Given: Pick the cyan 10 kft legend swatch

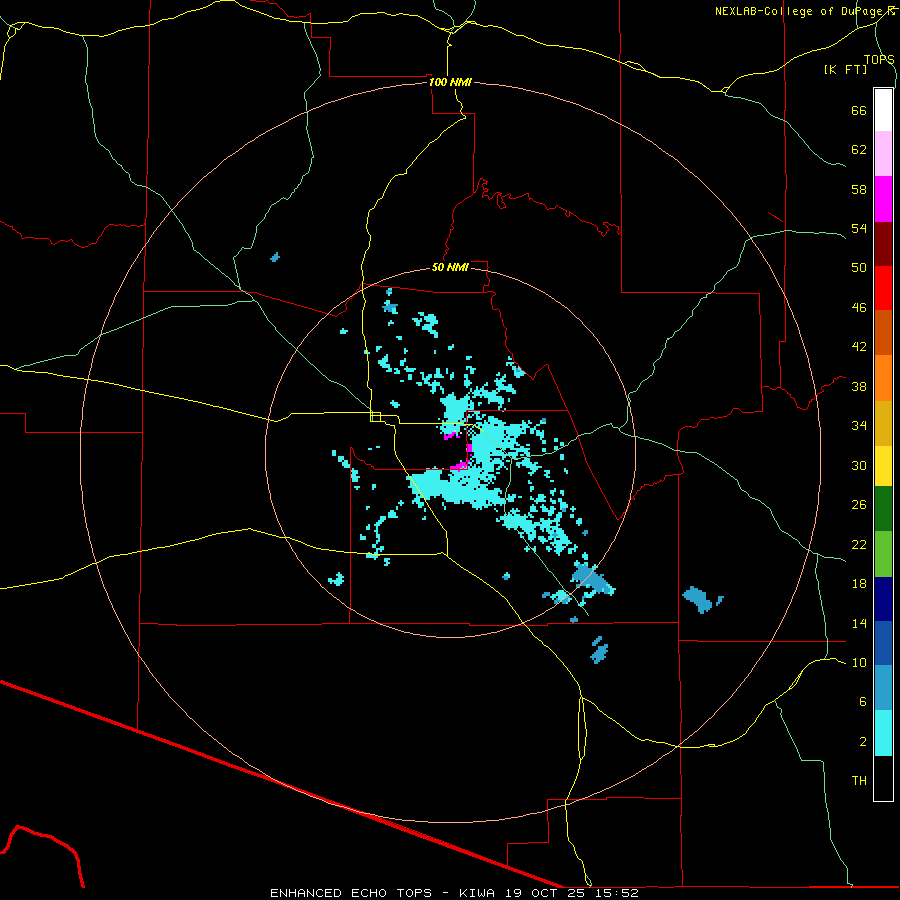Looking at the screenshot, I should (x=883, y=733).
